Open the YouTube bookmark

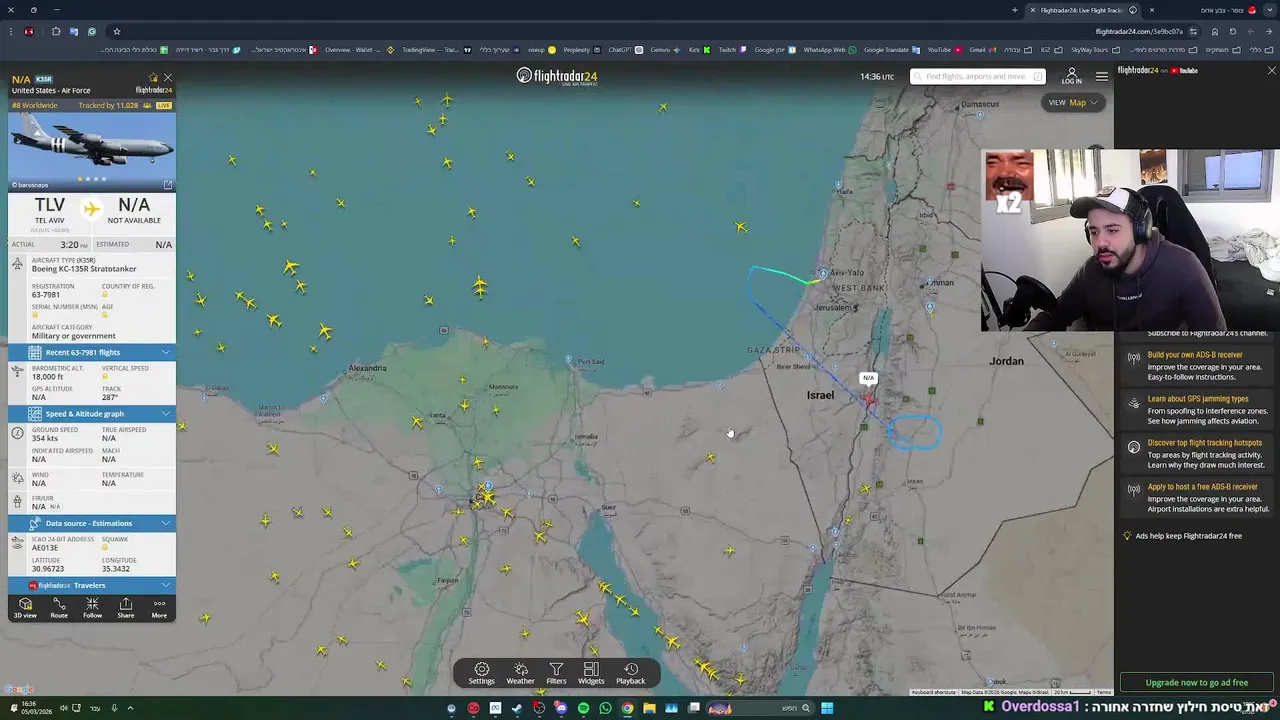(943, 49)
